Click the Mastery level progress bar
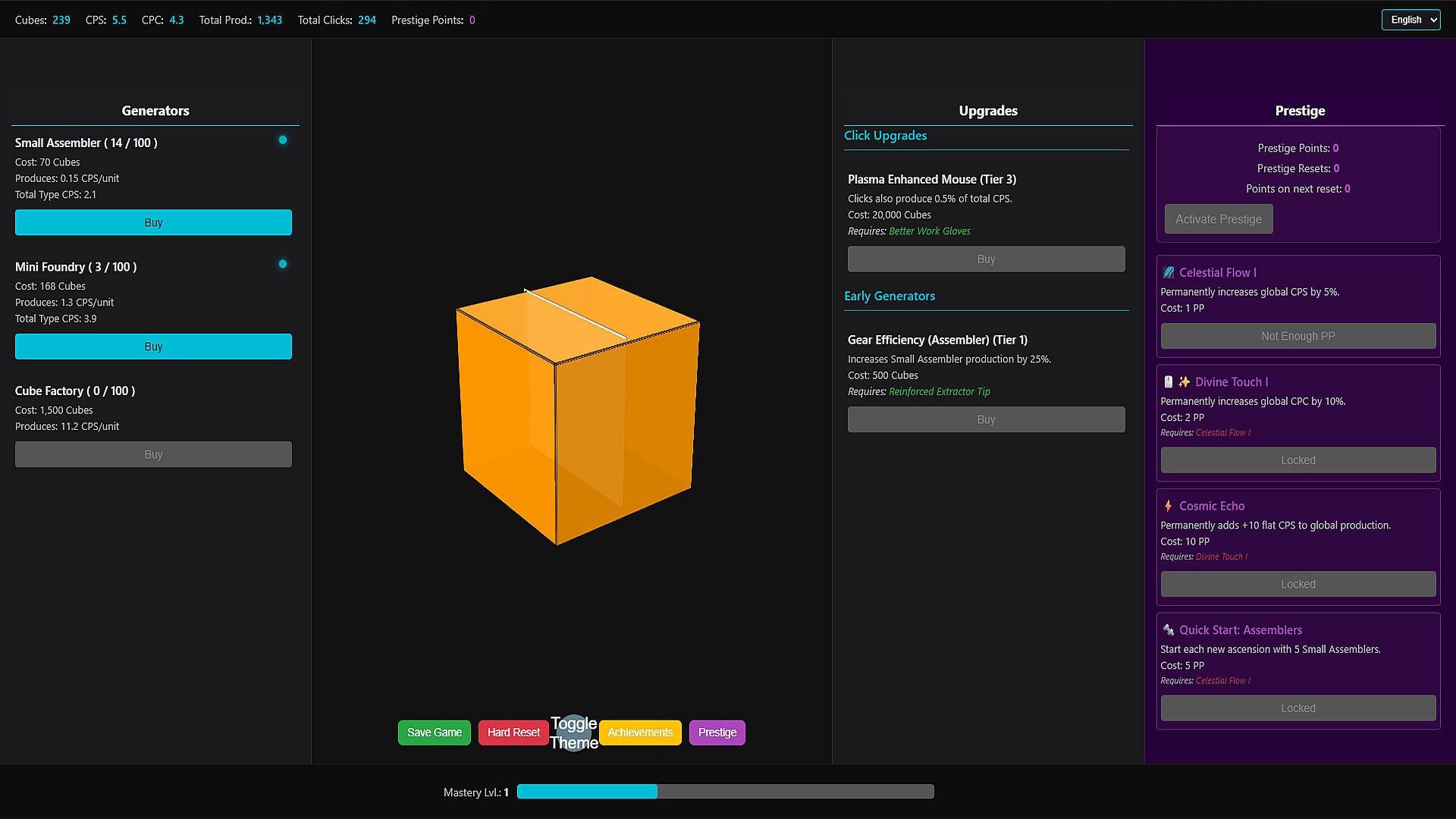The image size is (1456, 819). pos(725,792)
